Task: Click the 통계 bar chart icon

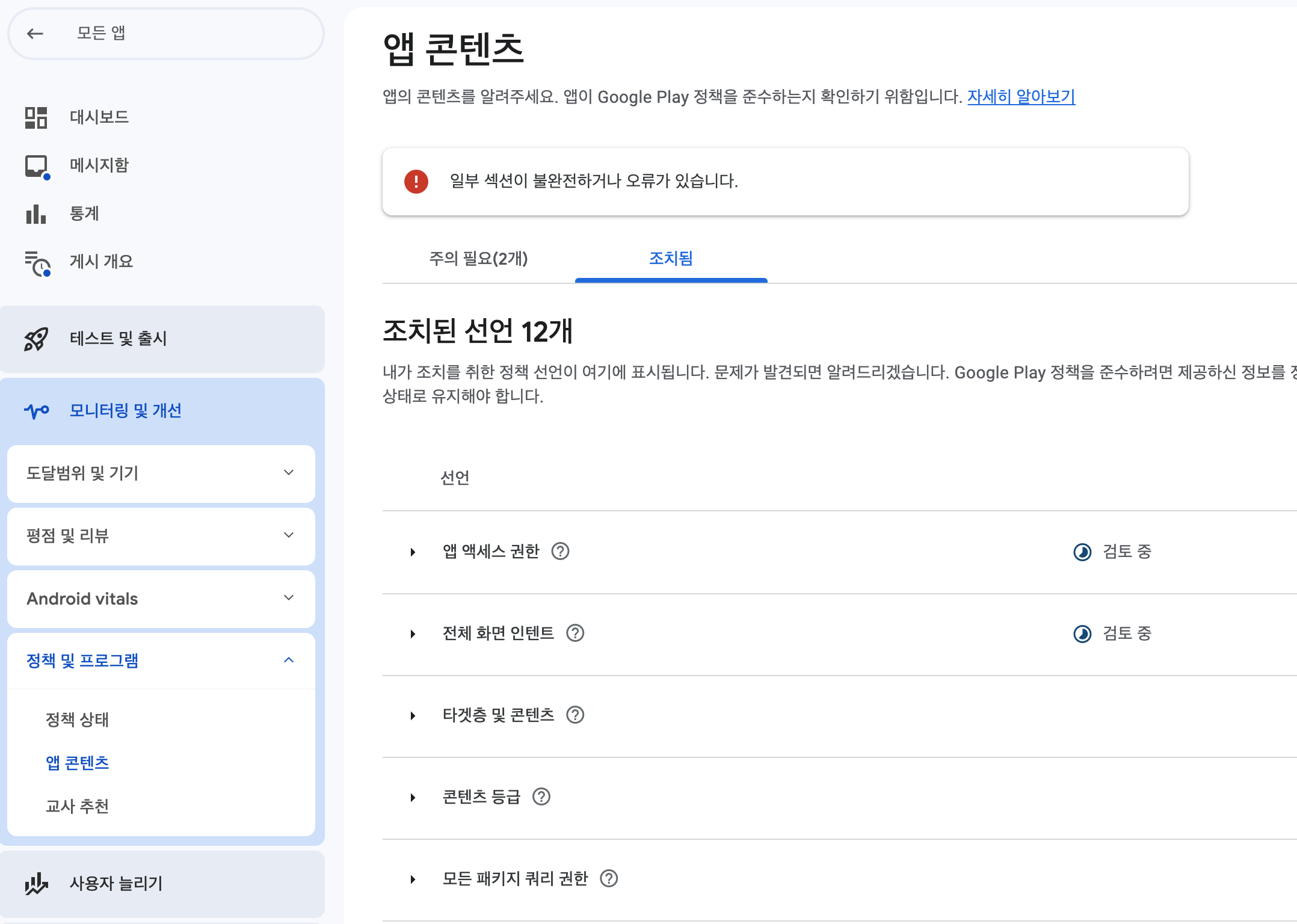Action: pos(36,214)
